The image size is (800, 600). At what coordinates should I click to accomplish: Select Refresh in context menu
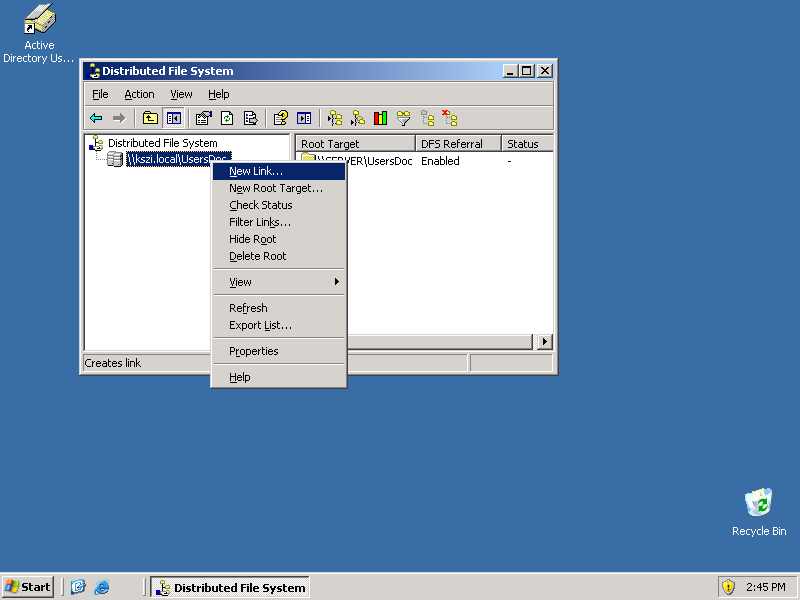click(279, 308)
